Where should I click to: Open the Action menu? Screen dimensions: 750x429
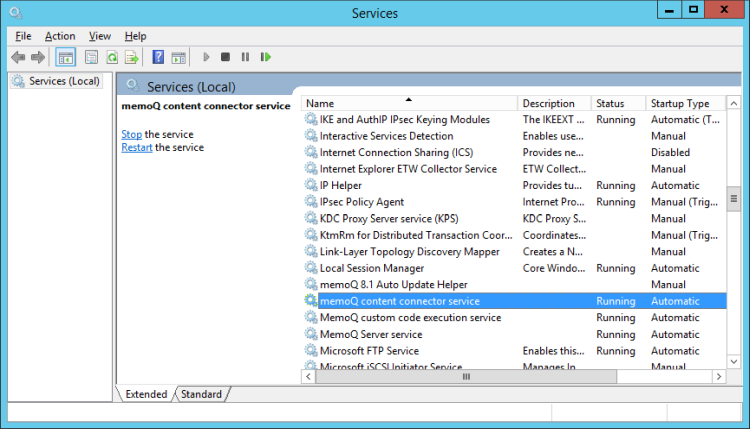[x=60, y=36]
